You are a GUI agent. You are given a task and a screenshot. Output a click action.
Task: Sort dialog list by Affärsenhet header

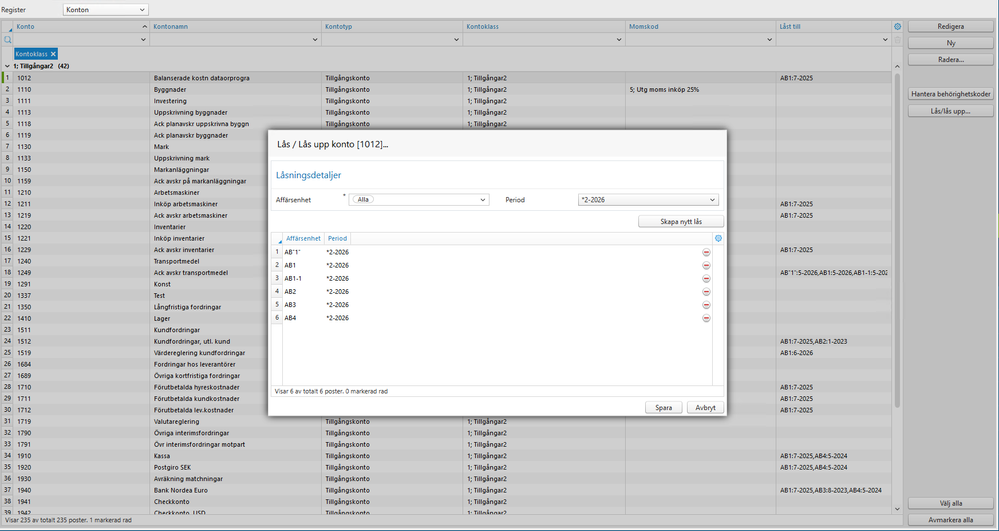(303, 238)
